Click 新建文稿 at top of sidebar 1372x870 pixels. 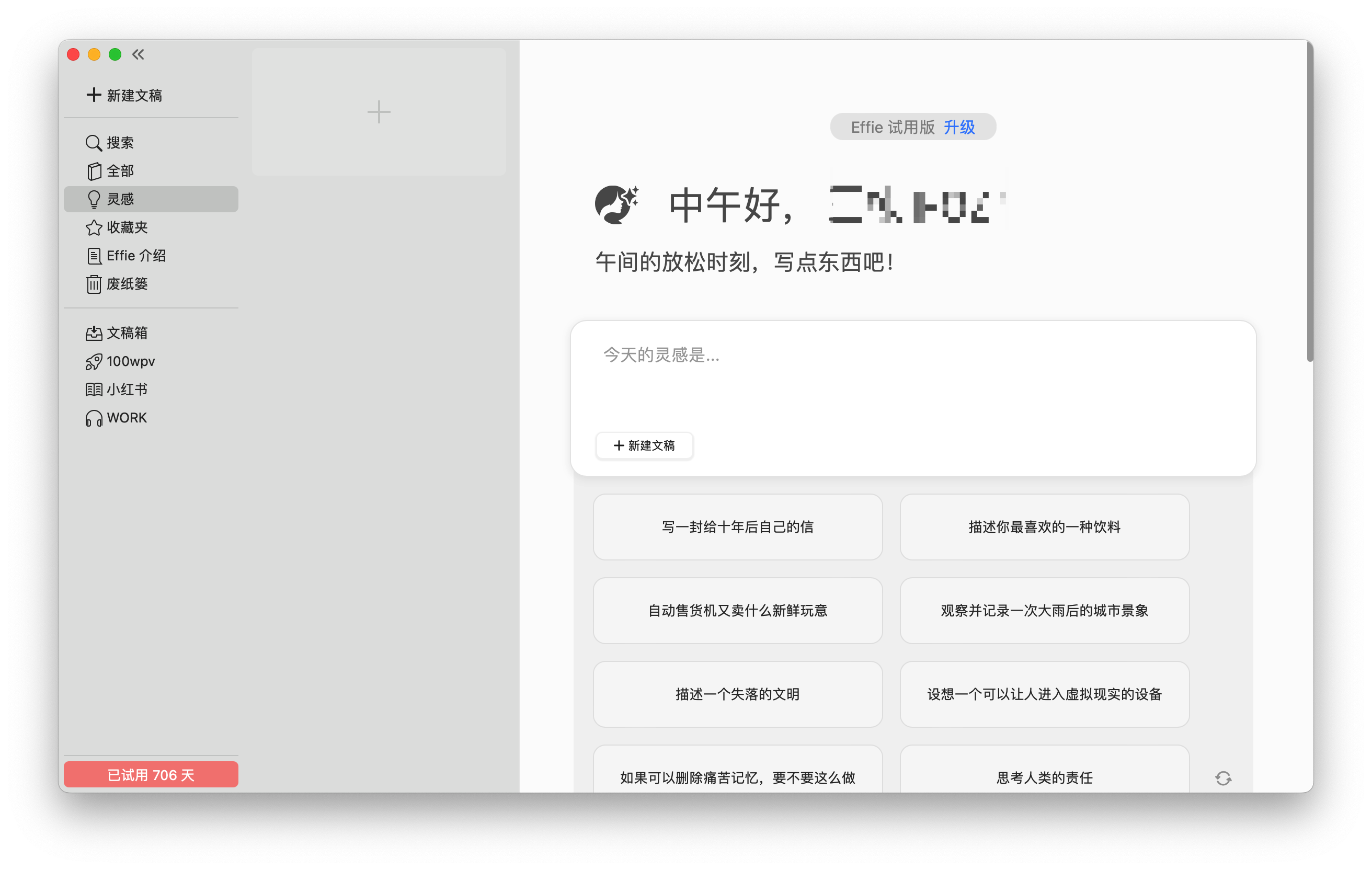pos(124,95)
